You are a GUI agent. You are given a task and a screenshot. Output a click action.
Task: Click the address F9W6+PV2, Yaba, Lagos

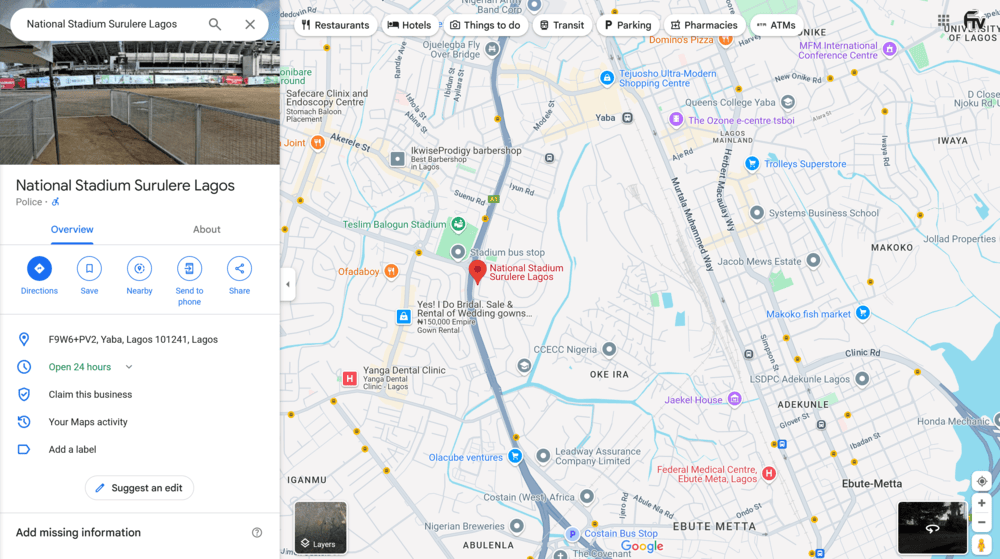(133, 340)
